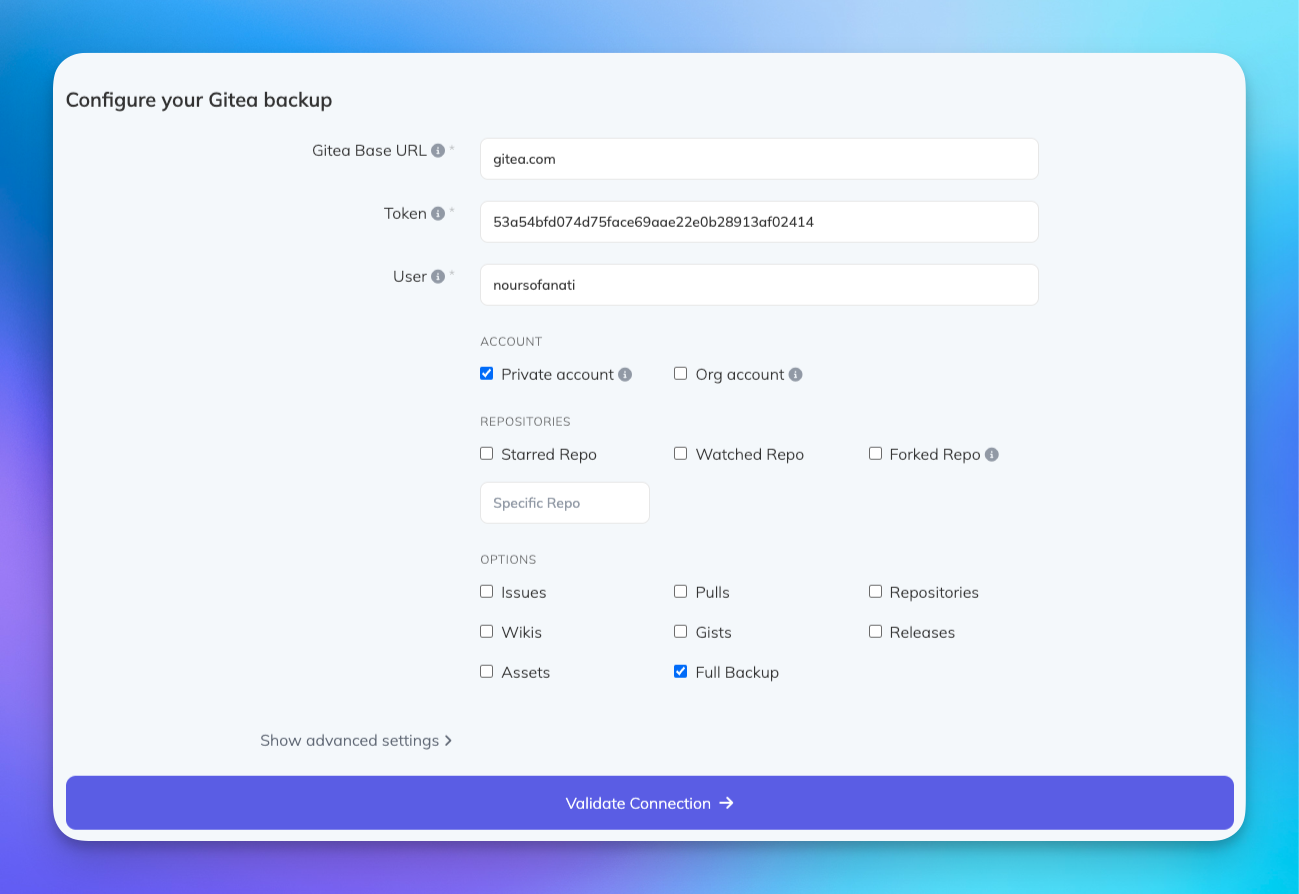
Task: Open the Forked Repo info icon
Action: [991, 454]
